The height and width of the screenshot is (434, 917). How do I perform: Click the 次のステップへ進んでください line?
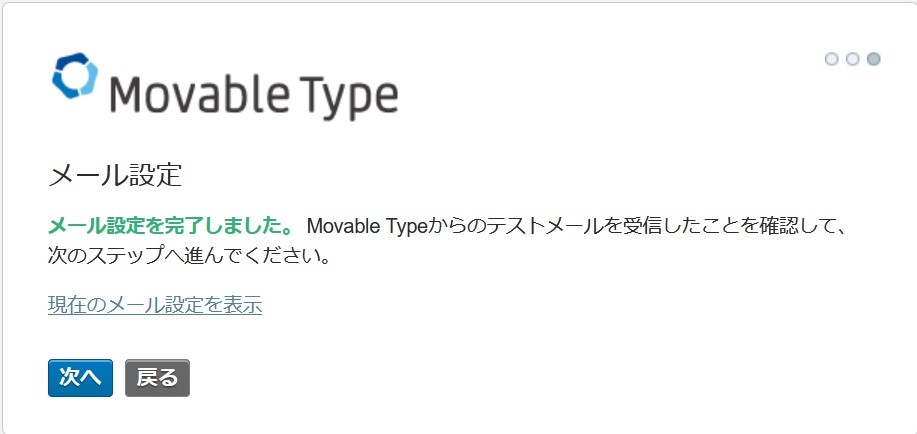point(189,256)
